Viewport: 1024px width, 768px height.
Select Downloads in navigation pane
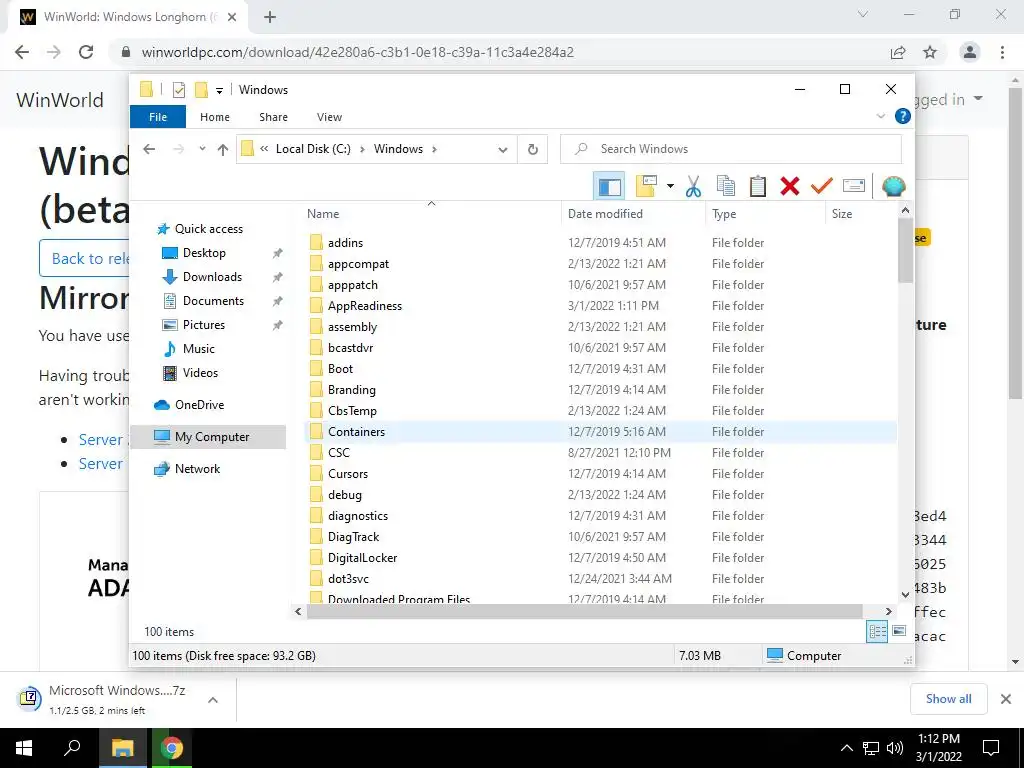[212, 277]
